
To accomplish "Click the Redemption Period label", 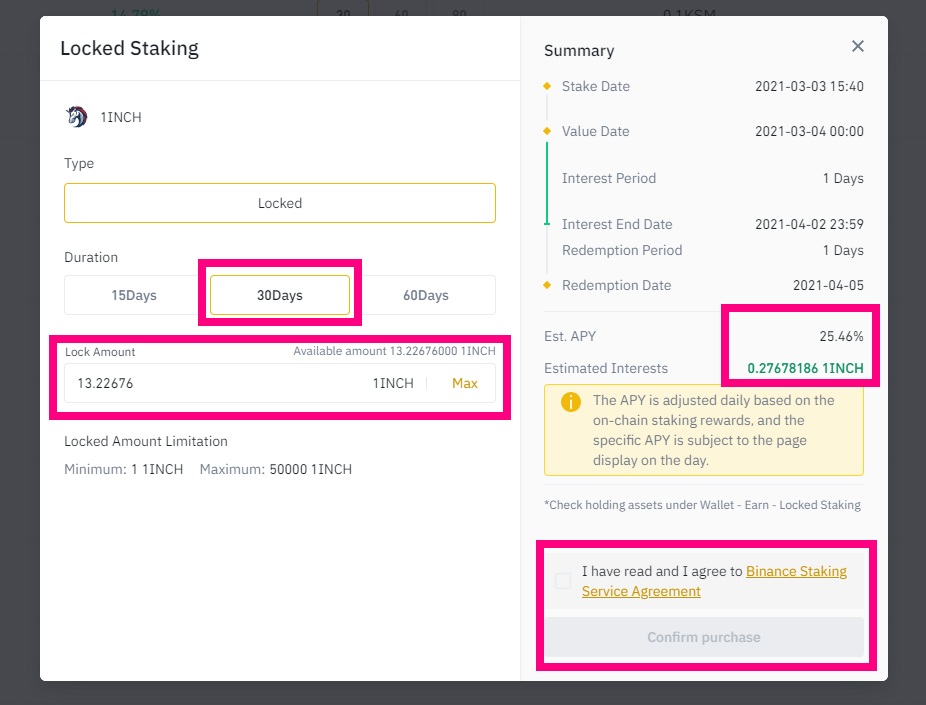I will click(622, 250).
